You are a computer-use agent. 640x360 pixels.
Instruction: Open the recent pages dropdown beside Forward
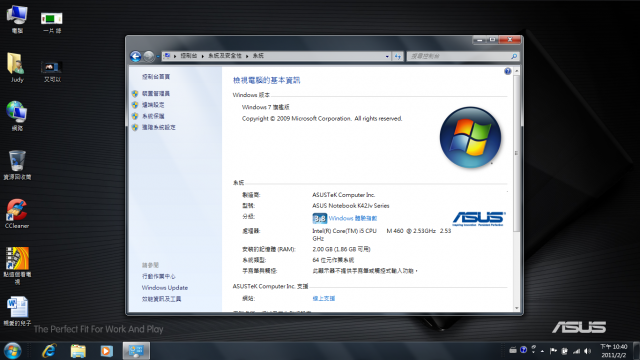point(158,56)
